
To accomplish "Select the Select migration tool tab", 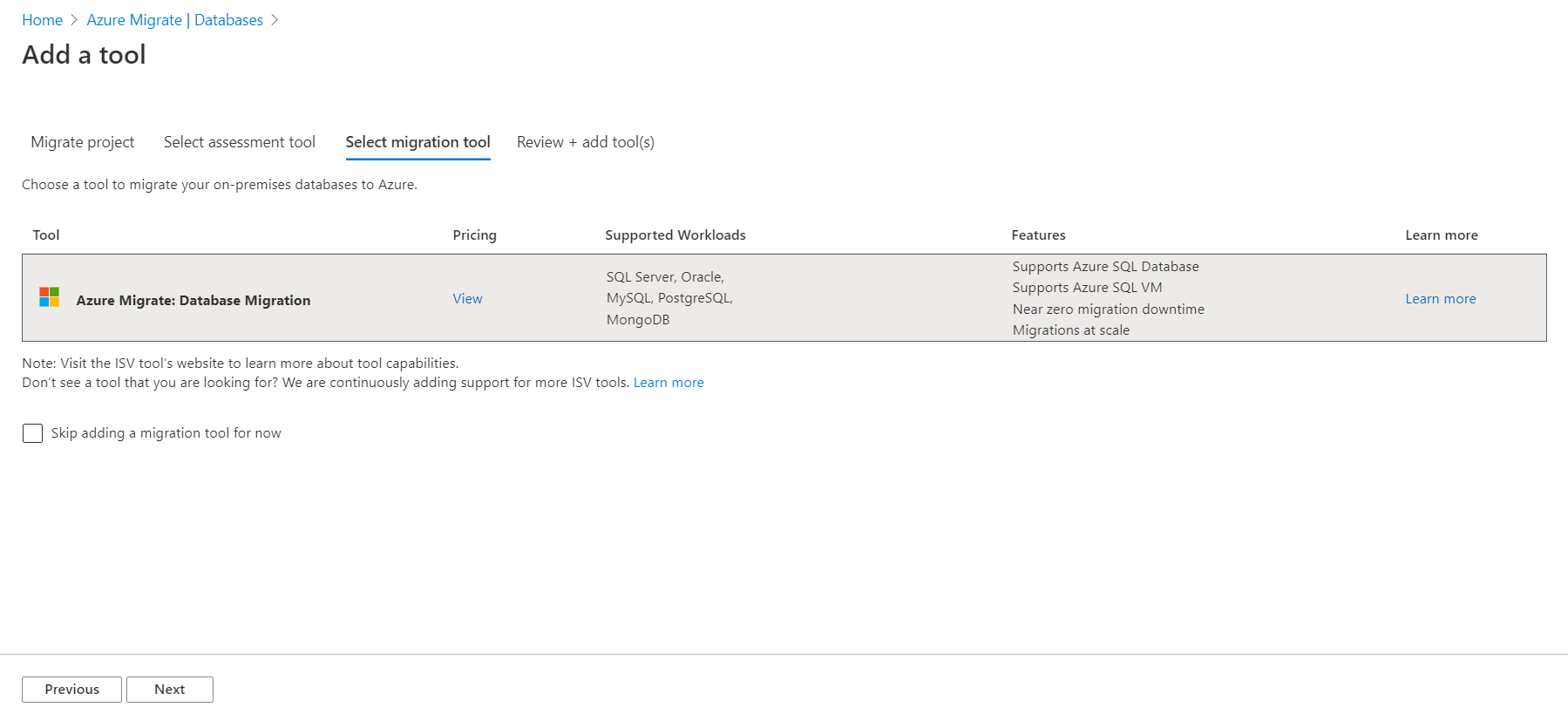I will (x=417, y=142).
